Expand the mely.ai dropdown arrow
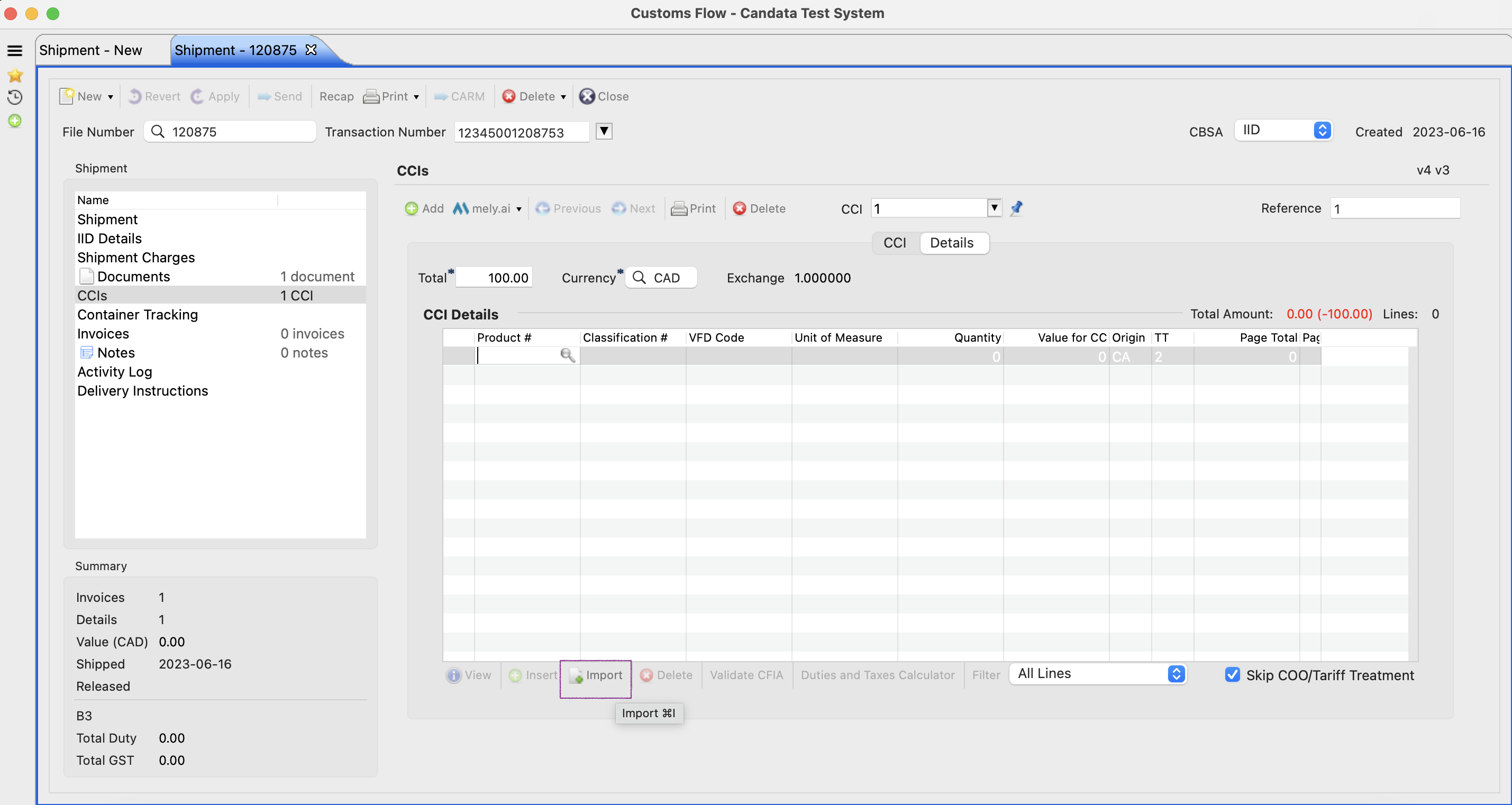The width and height of the screenshot is (1512, 805). [x=519, y=209]
